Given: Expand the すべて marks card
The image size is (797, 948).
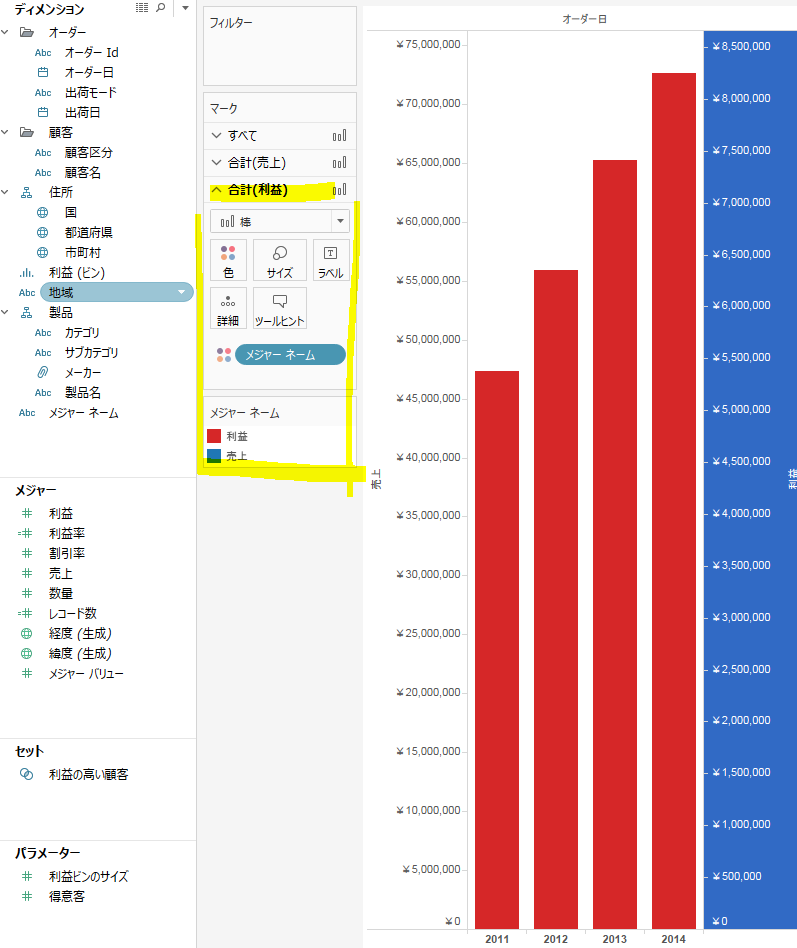Looking at the screenshot, I should (216, 135).
